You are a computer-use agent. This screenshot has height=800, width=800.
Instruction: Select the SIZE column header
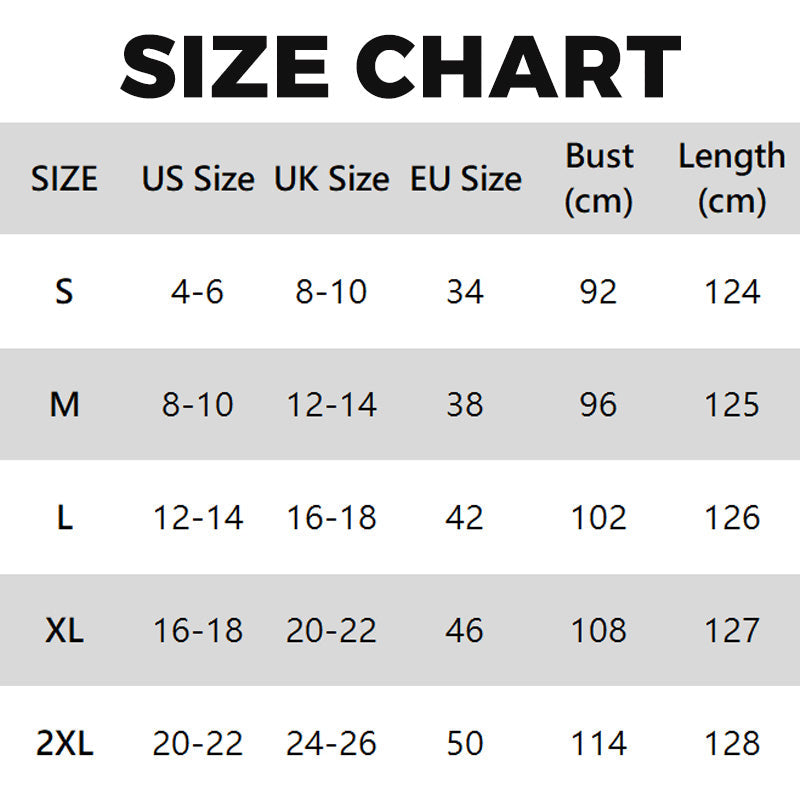click(x=64, y=180)
